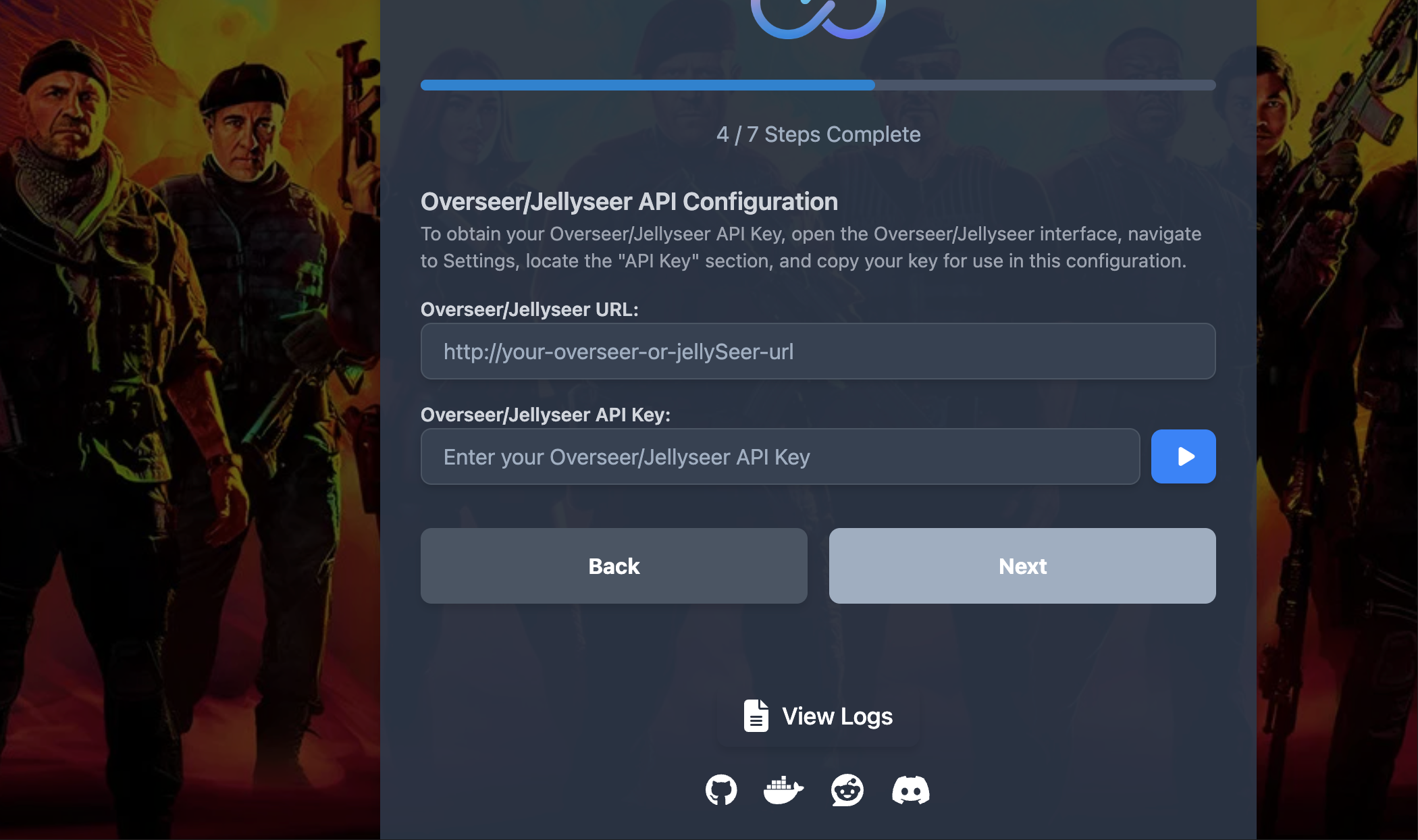This screenshot has width=1418, height=840.
Task: Click the "Overseer/Jellyseer API Key:" label
Action: tap(546, 415)
